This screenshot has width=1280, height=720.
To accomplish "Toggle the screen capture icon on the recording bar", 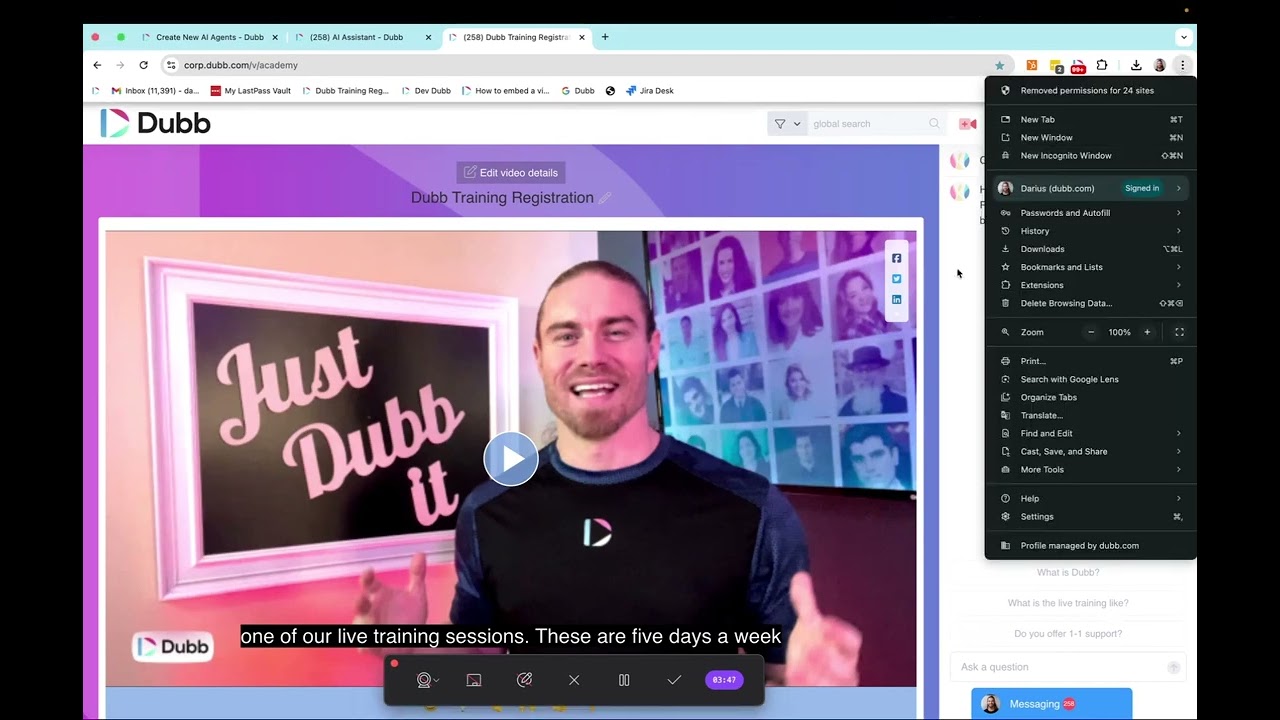I will (474, 680).
